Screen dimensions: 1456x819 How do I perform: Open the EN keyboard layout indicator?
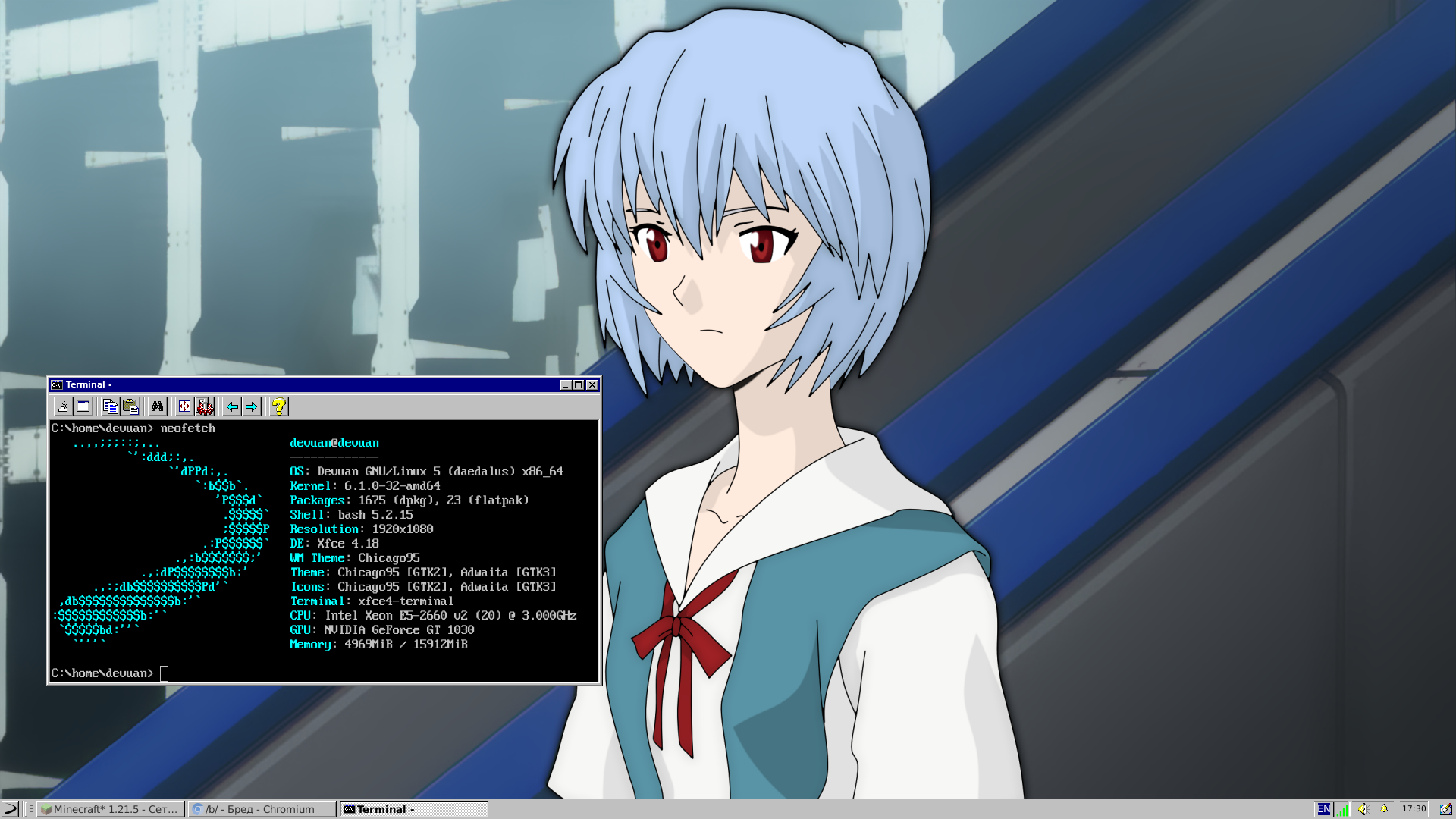[1323, 809]
